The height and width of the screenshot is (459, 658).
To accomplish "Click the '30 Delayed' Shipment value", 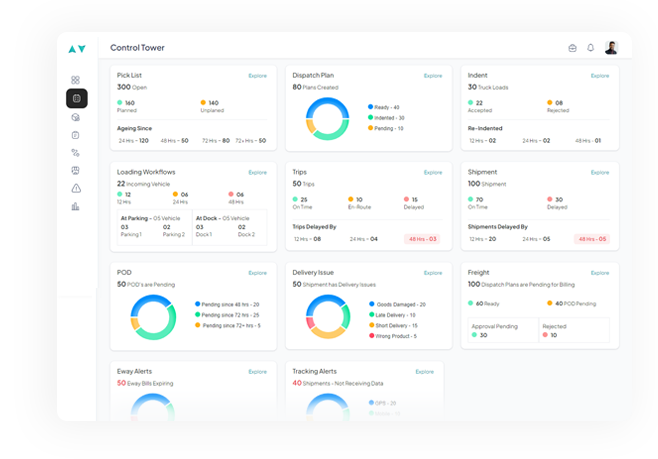I will 557,203.
